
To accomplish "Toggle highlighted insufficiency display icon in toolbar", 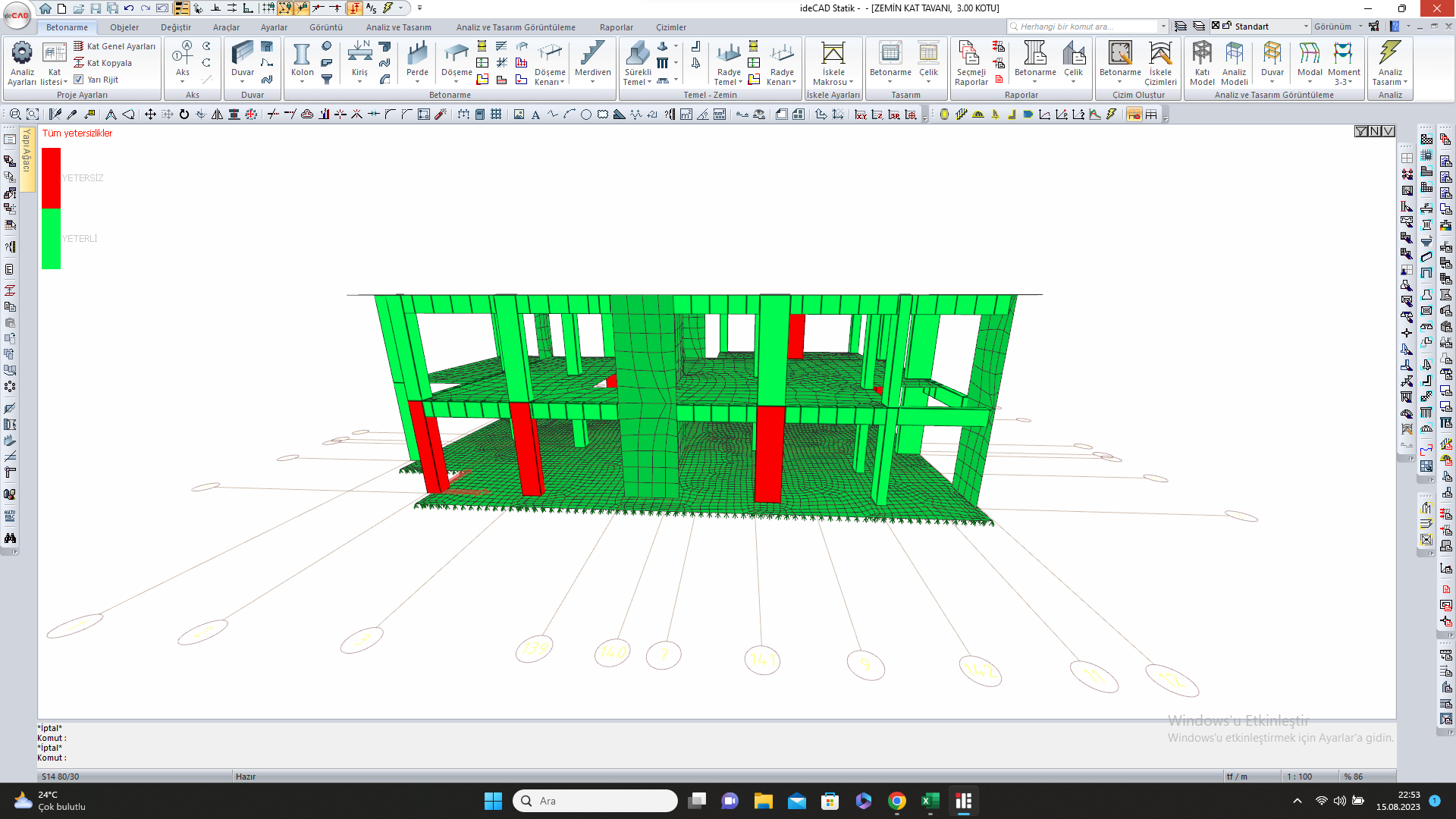I will (1134, 115).
